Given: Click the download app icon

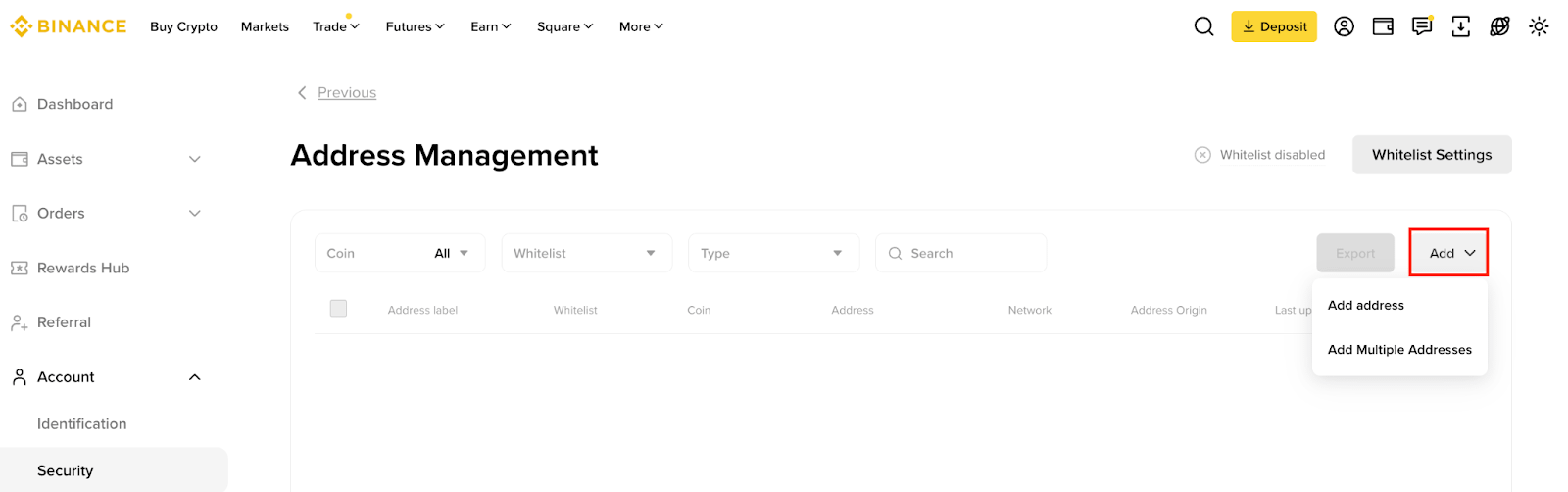Looking at the screenshot, I should click(x=1460, y=26).
